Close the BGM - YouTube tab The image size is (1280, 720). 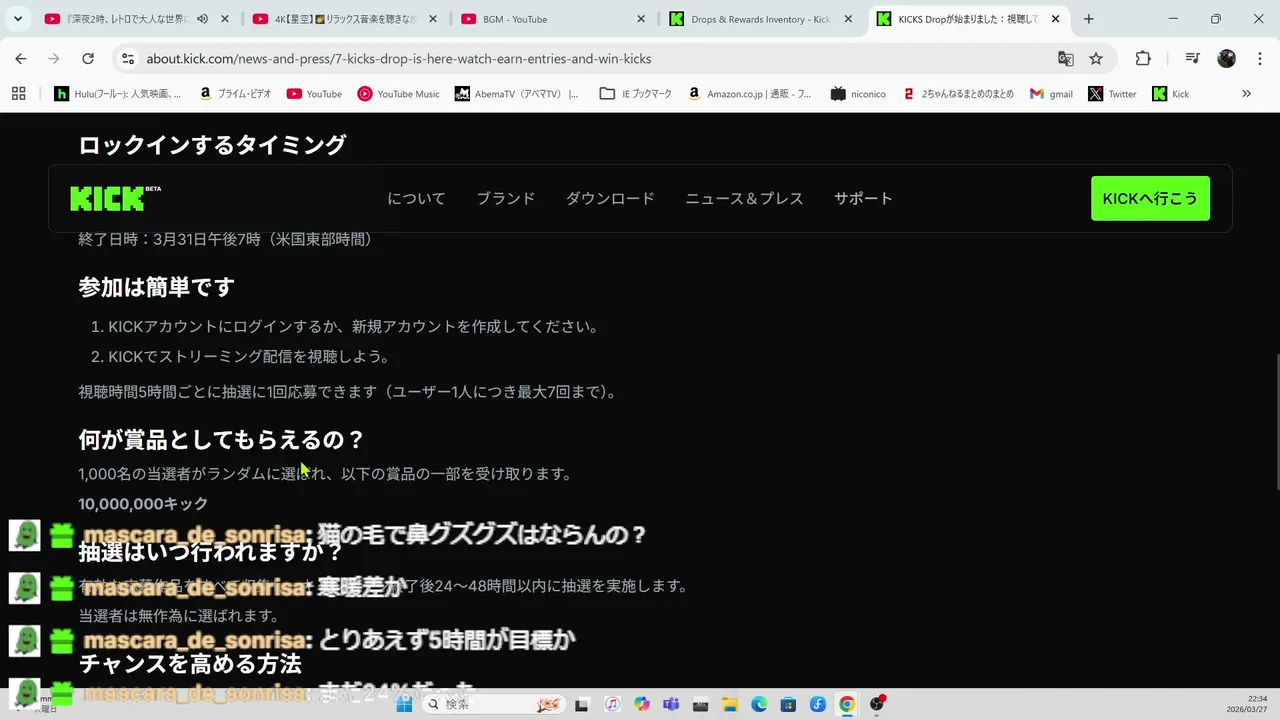pyautogui.click(x=640, y=19)
